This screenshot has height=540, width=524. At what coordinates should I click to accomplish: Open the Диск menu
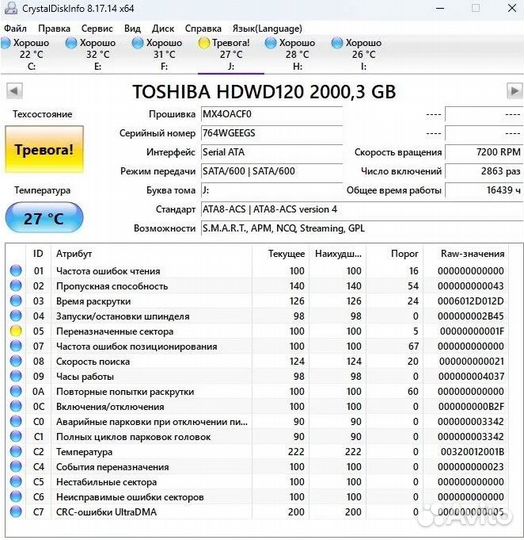(163, 28)
